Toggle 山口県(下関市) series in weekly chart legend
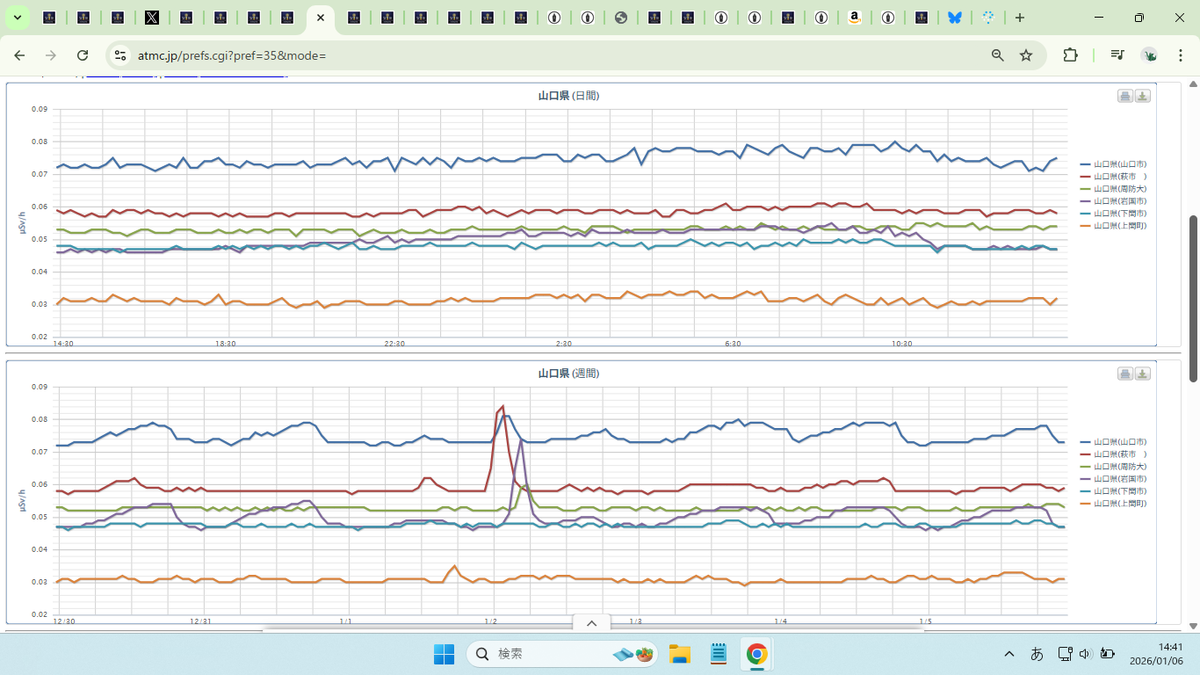The height and width of the screenshot is (675, 1200). 1113,491
